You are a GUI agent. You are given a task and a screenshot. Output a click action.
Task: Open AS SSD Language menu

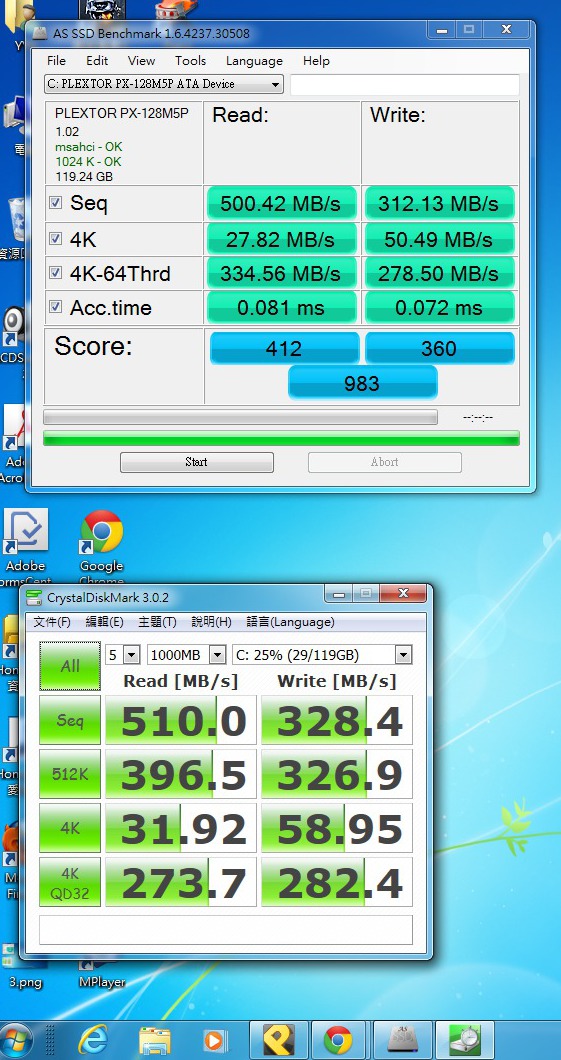(x=254, y=61)
